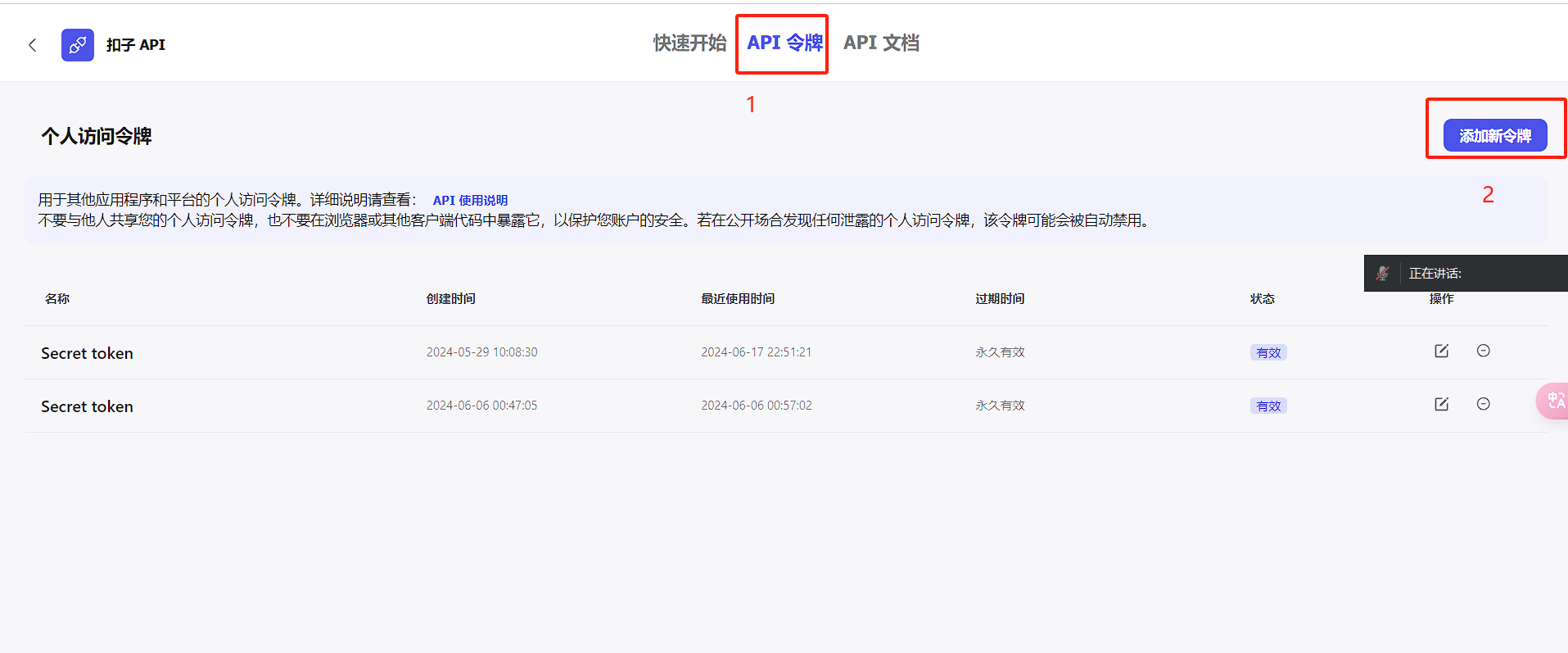Delete the Secret token created 2024-06-06

click(1483, 404)
